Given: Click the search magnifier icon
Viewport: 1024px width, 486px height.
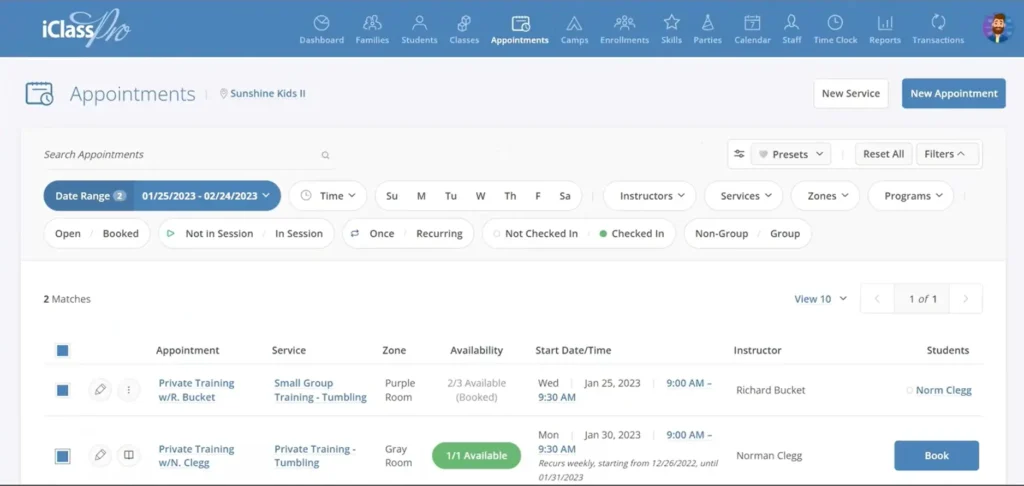Looking at the screenshot, I should pyautogui.click(x=325, y=155).
